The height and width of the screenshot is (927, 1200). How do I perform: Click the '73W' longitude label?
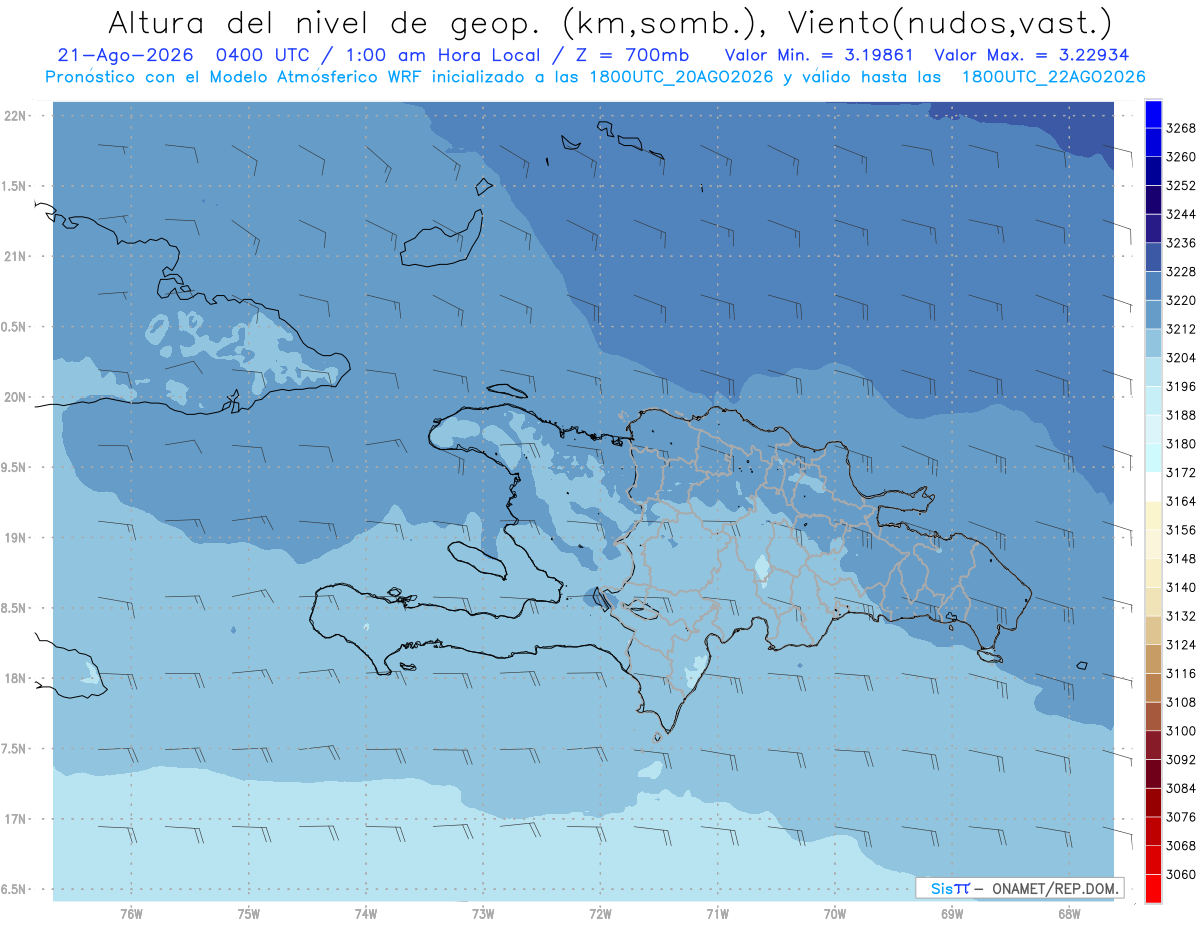[483, 913]
